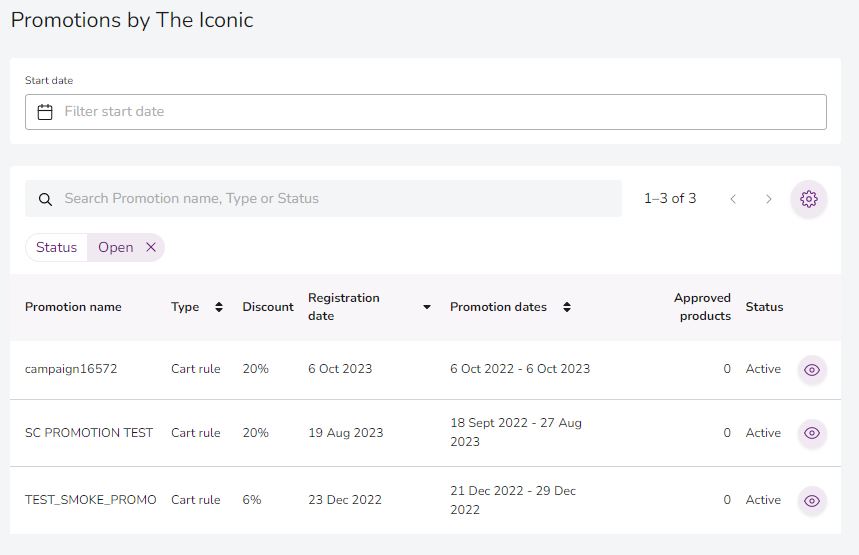
Task: Click the Promotion name column header
Action: [x=73, y=307]
